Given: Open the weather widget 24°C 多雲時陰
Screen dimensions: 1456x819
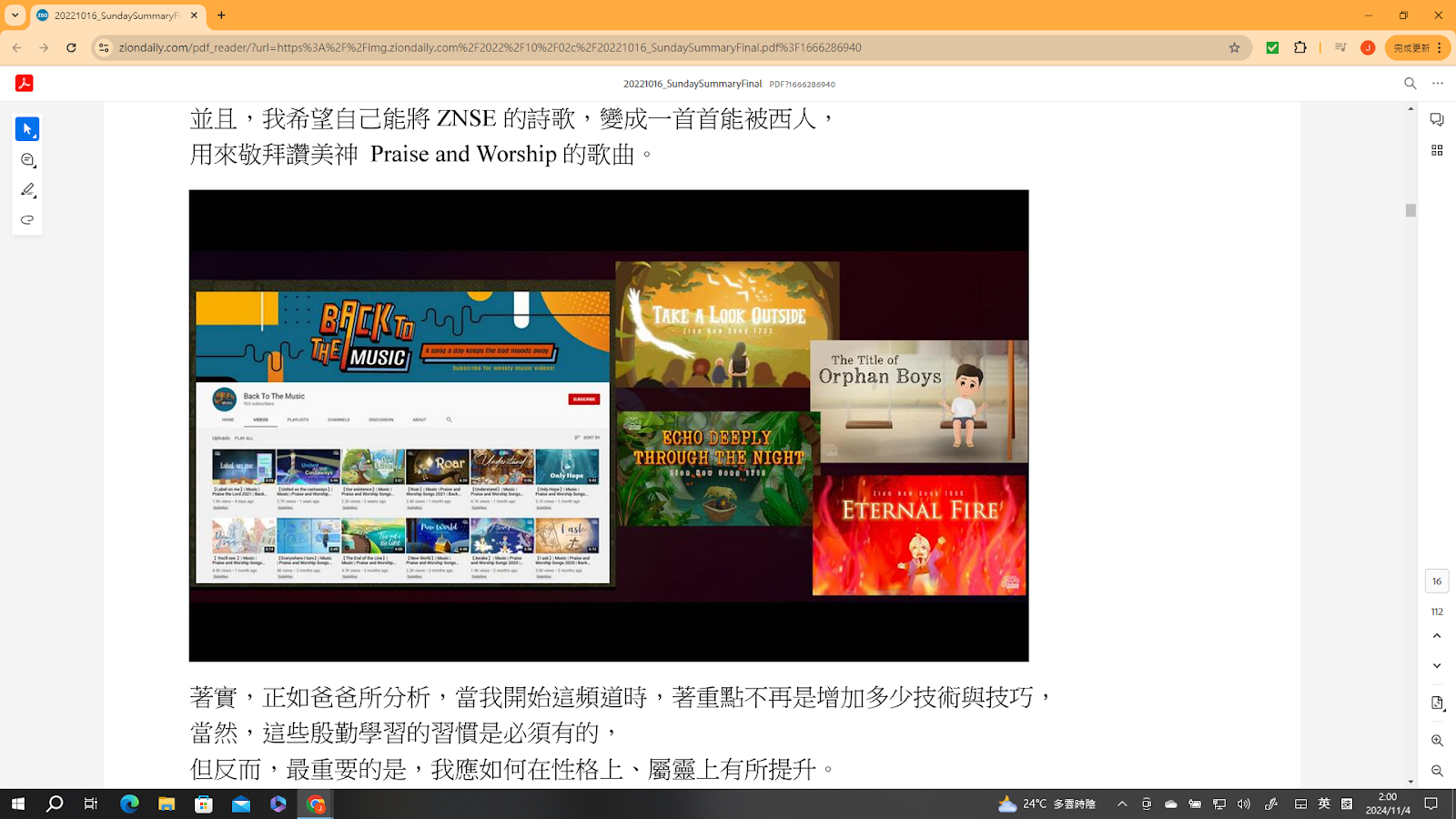Looking at the screenshot, I should pos(1046,804).
